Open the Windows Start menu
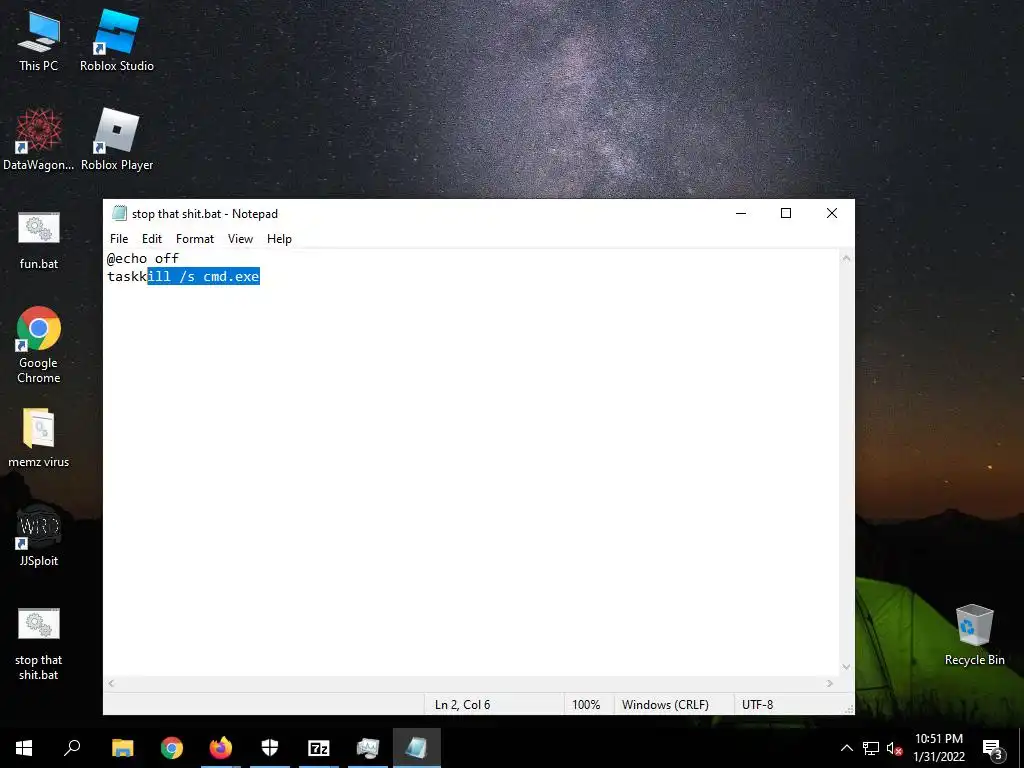 pos(24,748)
